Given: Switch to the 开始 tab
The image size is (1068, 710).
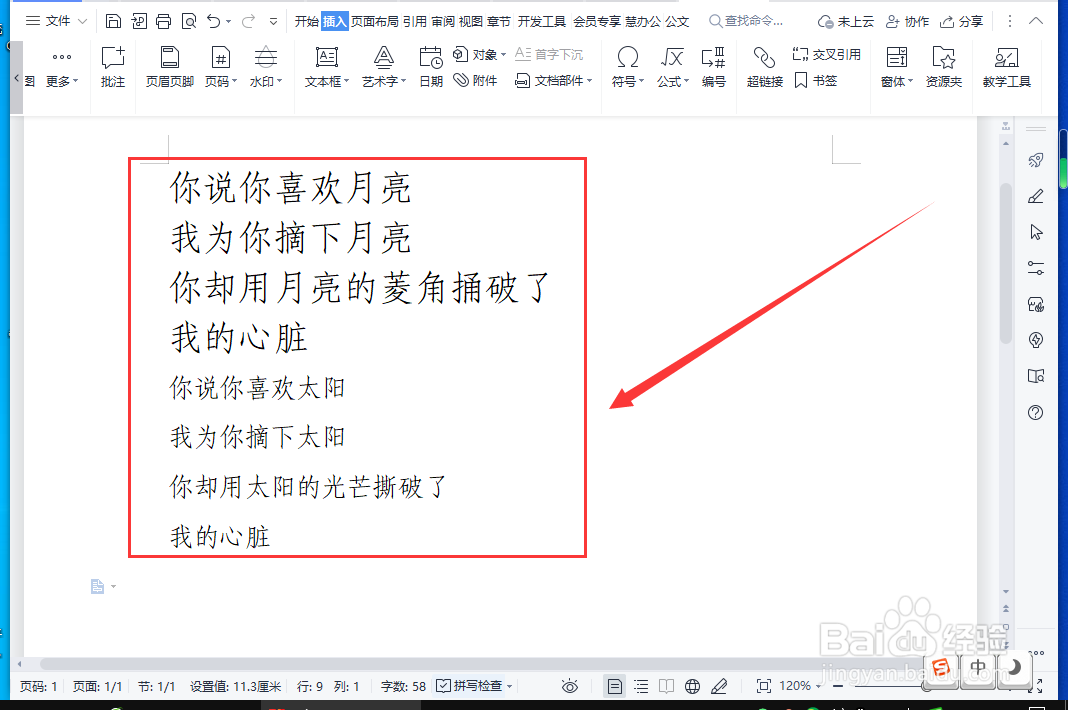Looking at the screenshot, I should (x=307, y=21).
